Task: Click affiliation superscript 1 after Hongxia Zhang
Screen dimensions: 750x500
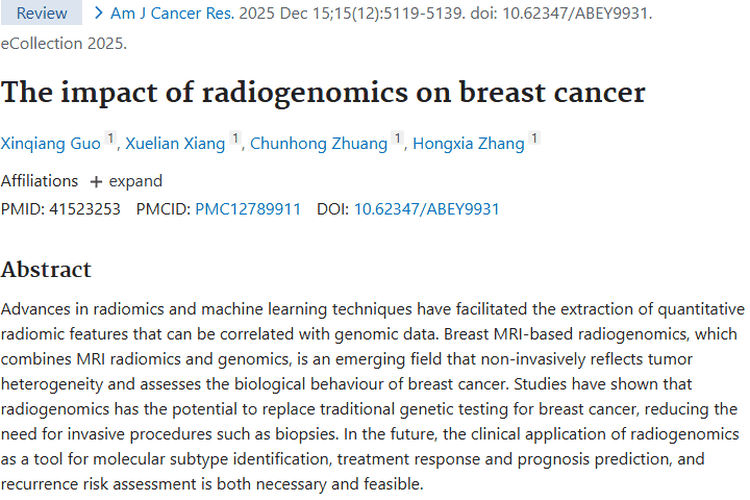Action: point(534,139)
